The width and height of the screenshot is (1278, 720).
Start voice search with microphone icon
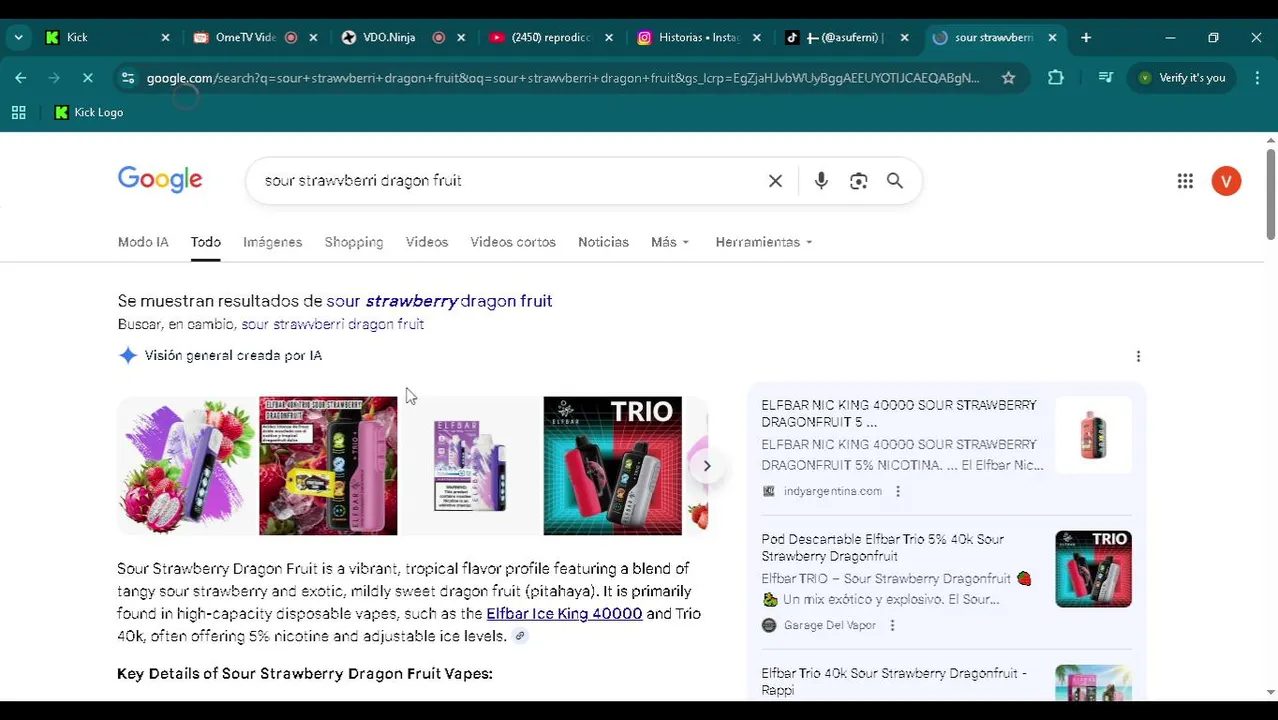(821, 181)
